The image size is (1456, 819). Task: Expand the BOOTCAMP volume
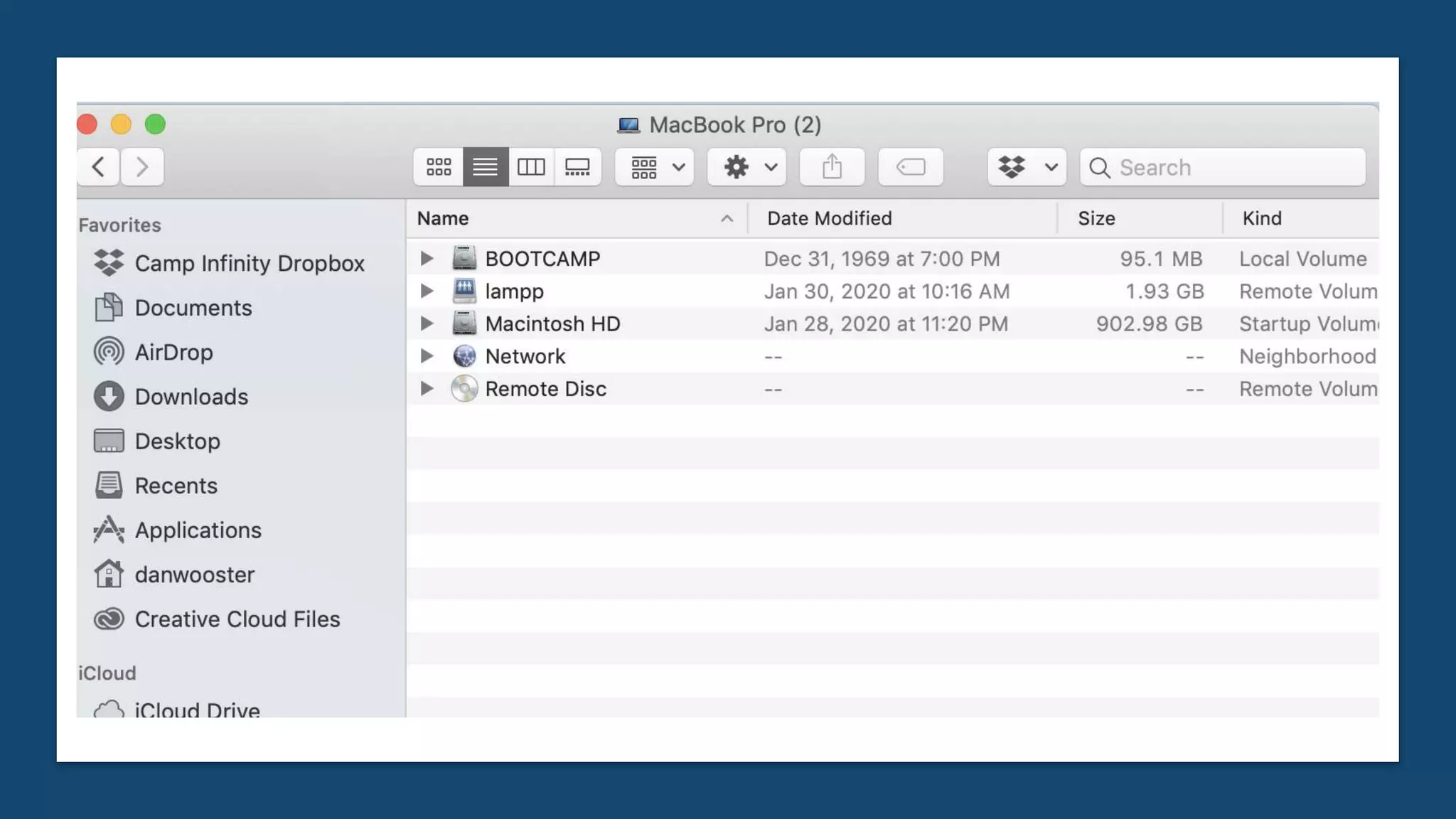pos(427,258)
